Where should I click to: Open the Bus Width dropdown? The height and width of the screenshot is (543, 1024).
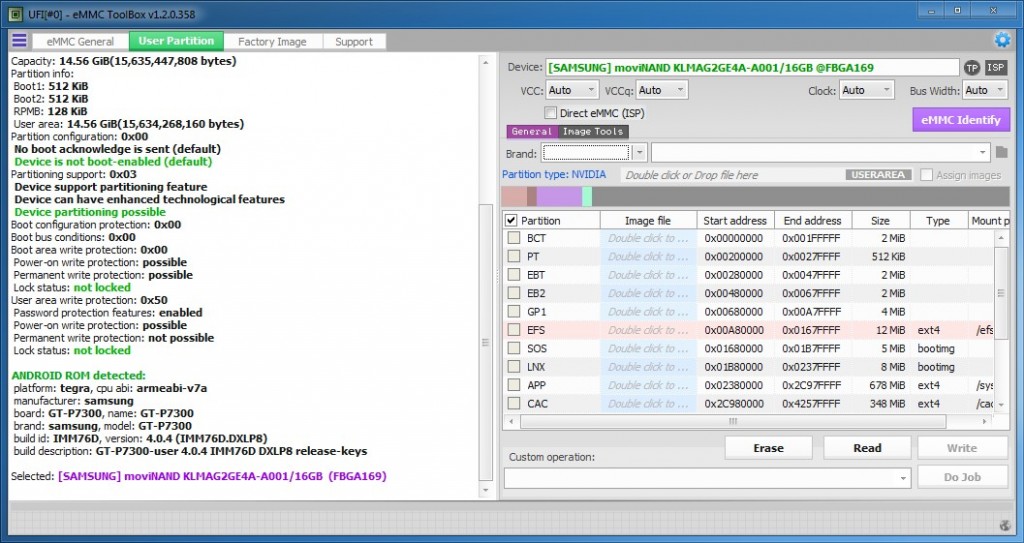pyautogui.click(x=985, y=90)
